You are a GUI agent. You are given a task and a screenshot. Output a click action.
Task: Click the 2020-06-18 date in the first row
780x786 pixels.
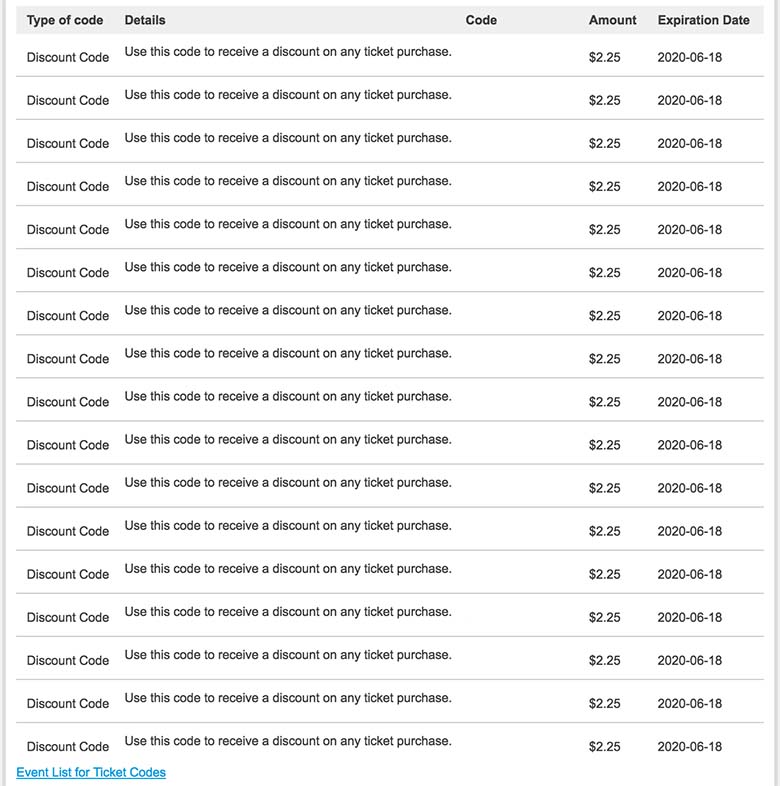689,57
